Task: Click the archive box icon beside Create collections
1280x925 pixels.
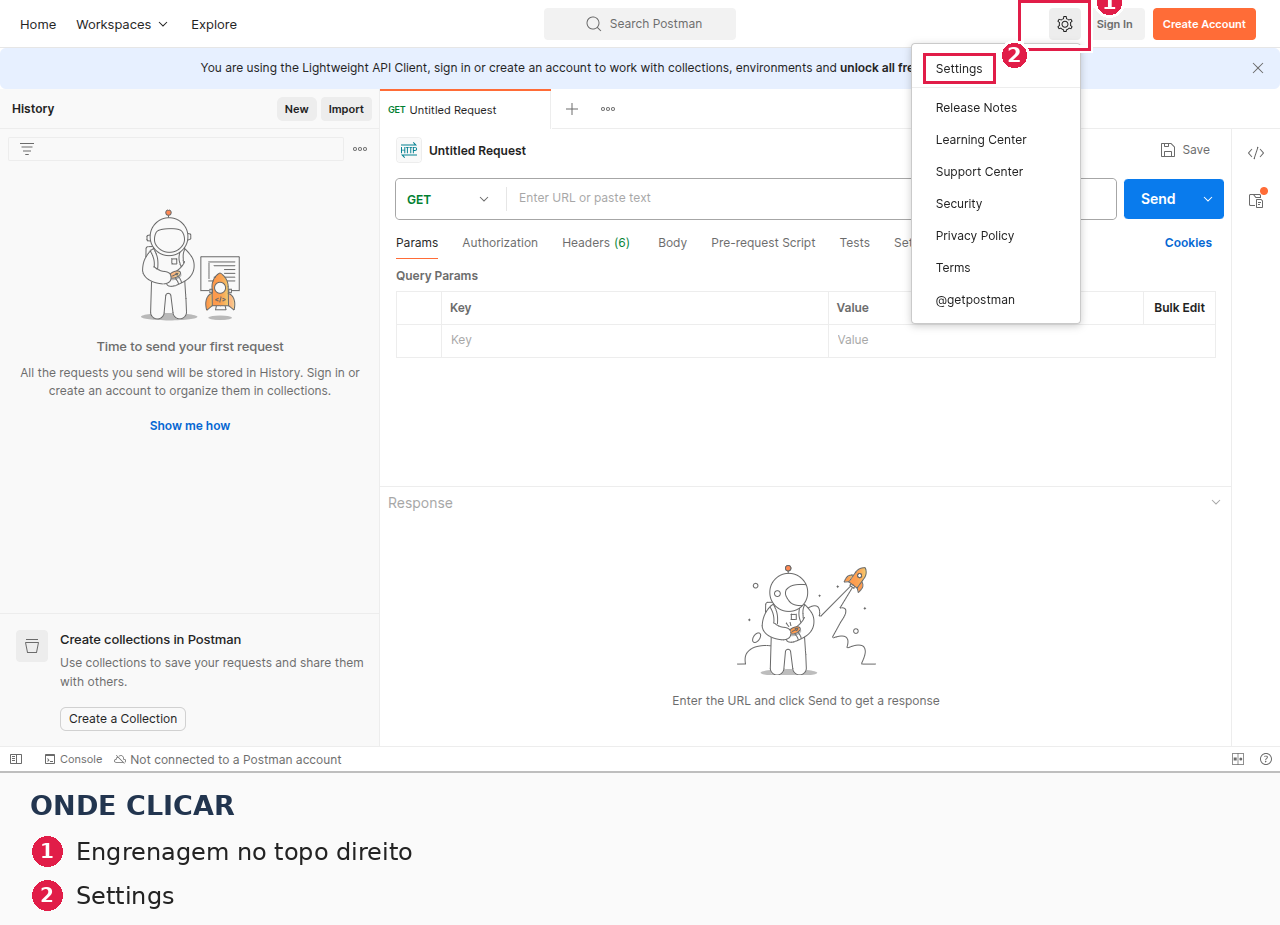Action: 32,646
